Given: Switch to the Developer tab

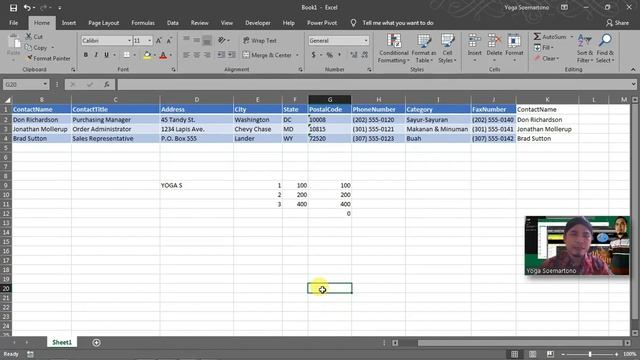Looking at the screenshot, I should click(258, 23).
